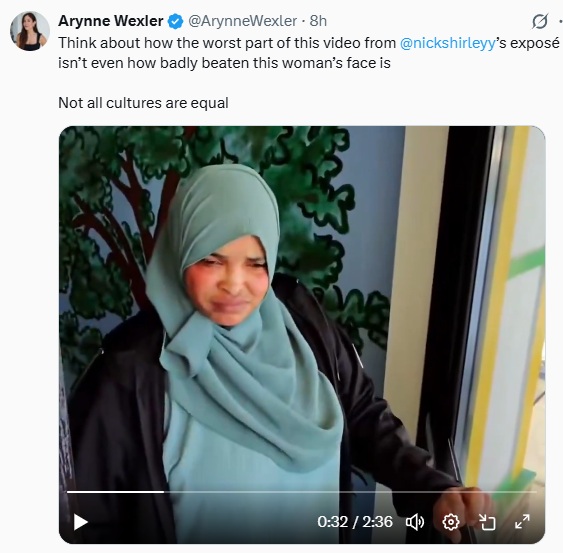The width and height of the screenshot is (563, 553).
Task: Play the video with the triangle button
Action: click(80, 522)
